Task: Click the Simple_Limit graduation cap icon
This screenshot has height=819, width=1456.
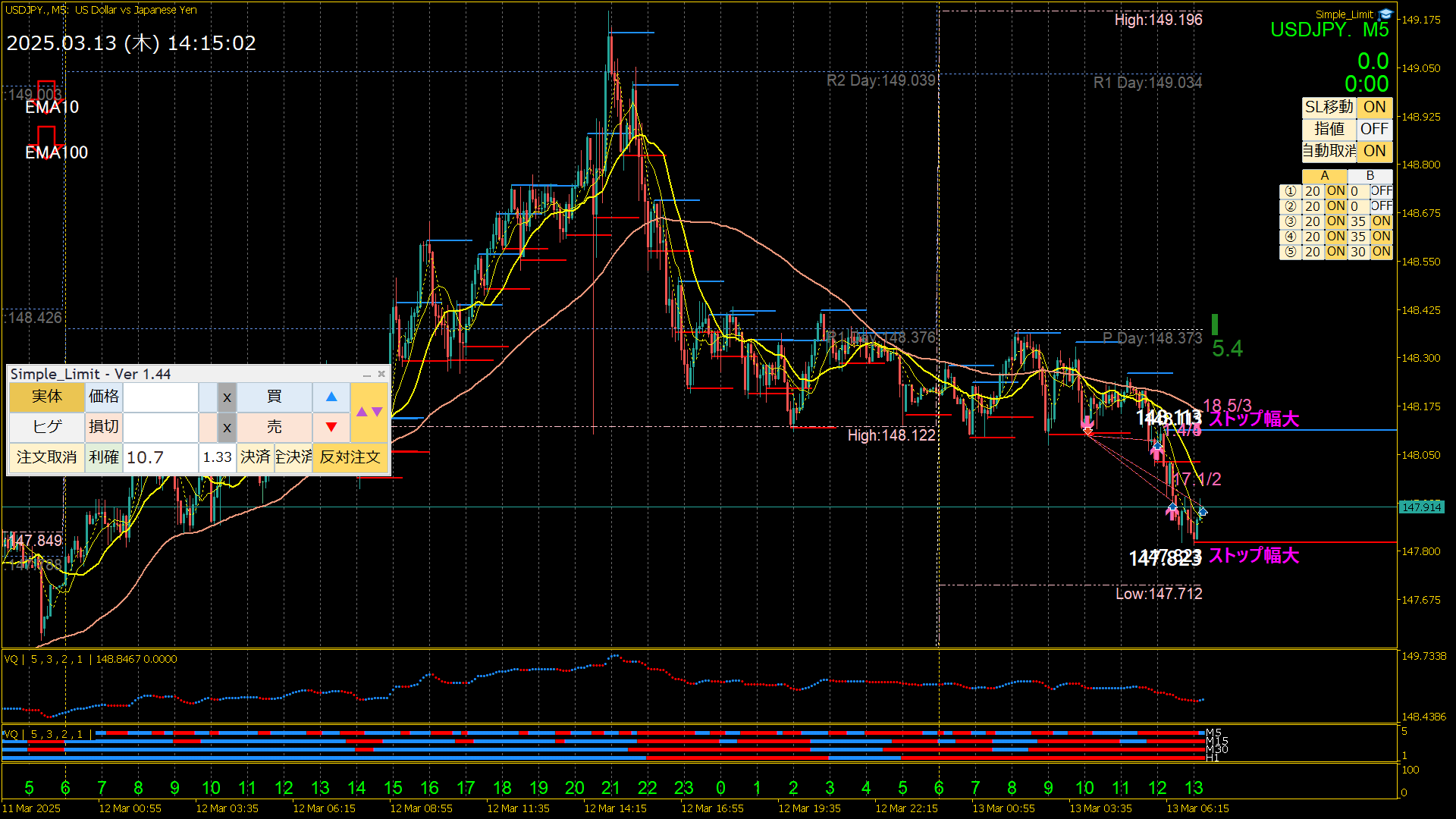Action: tap(1385, 14)
